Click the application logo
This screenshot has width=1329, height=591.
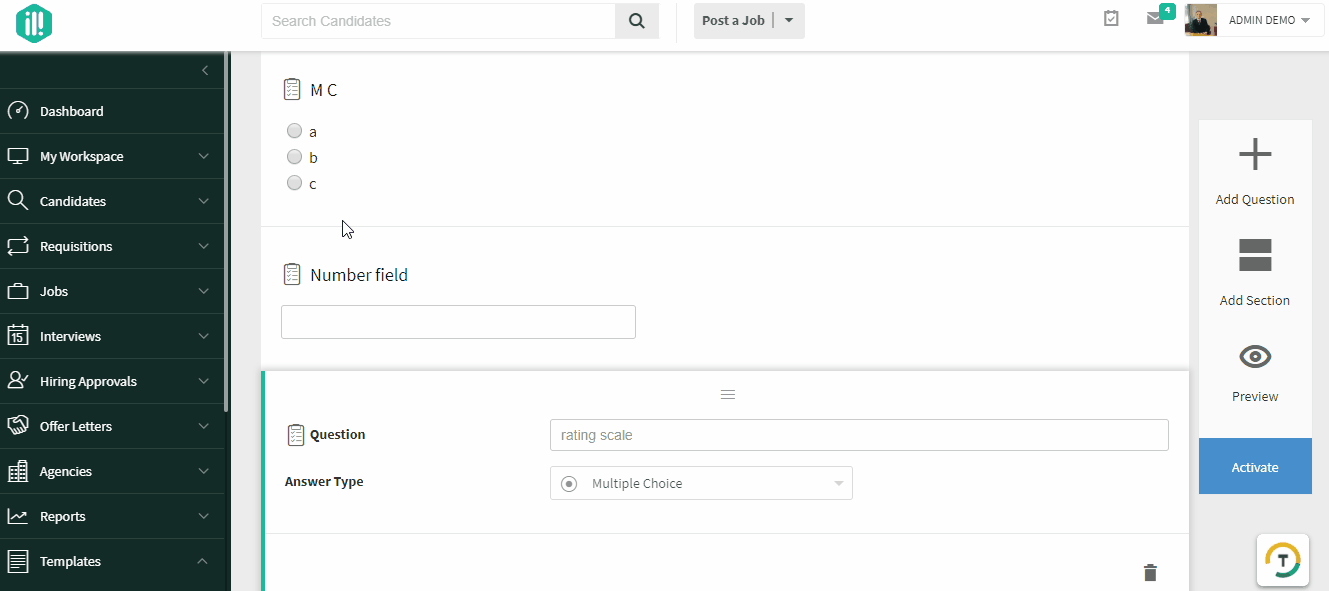[x=34, y=23]
